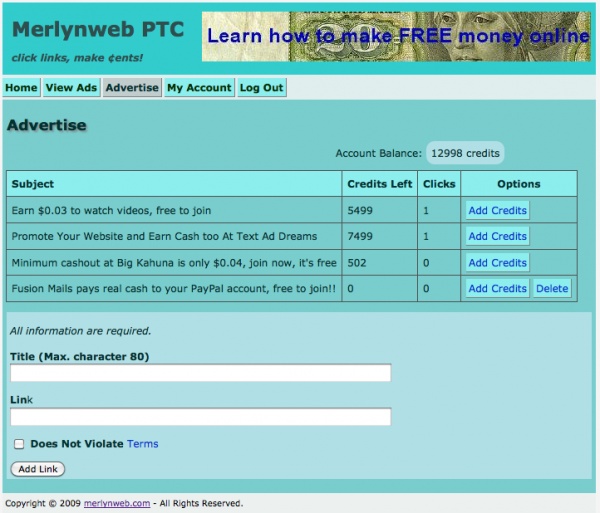Go to the View Ads tab
The image size is (600, 513).
(71, 88)
